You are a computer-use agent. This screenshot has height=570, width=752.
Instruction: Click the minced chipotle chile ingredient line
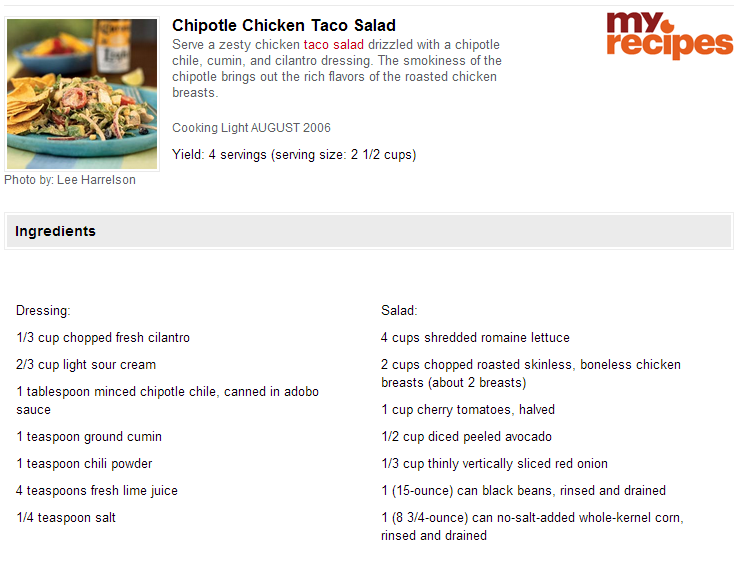(x=167, y=400)
